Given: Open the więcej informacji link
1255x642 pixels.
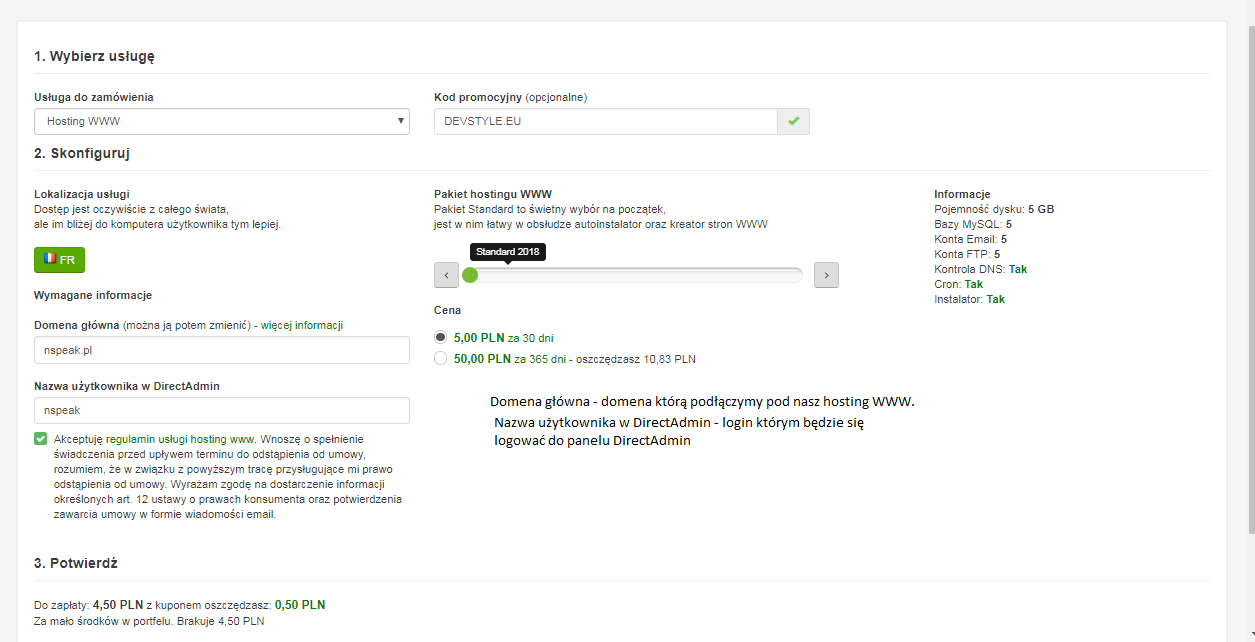Looking at the screenshot, I should (x=302, y=325).
